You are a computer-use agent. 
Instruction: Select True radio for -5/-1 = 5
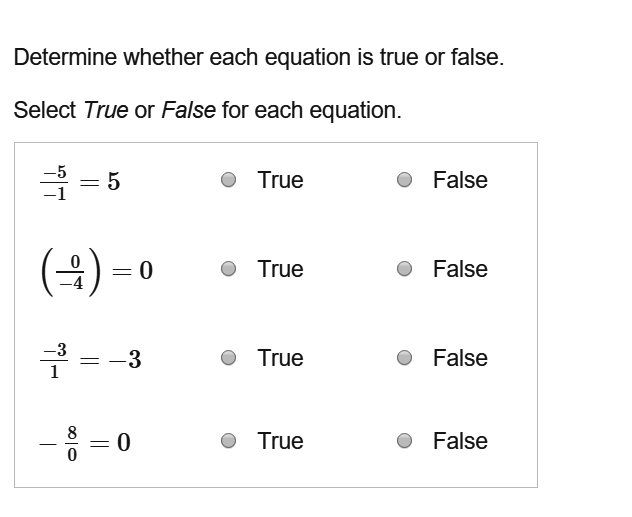click(229, 180)
